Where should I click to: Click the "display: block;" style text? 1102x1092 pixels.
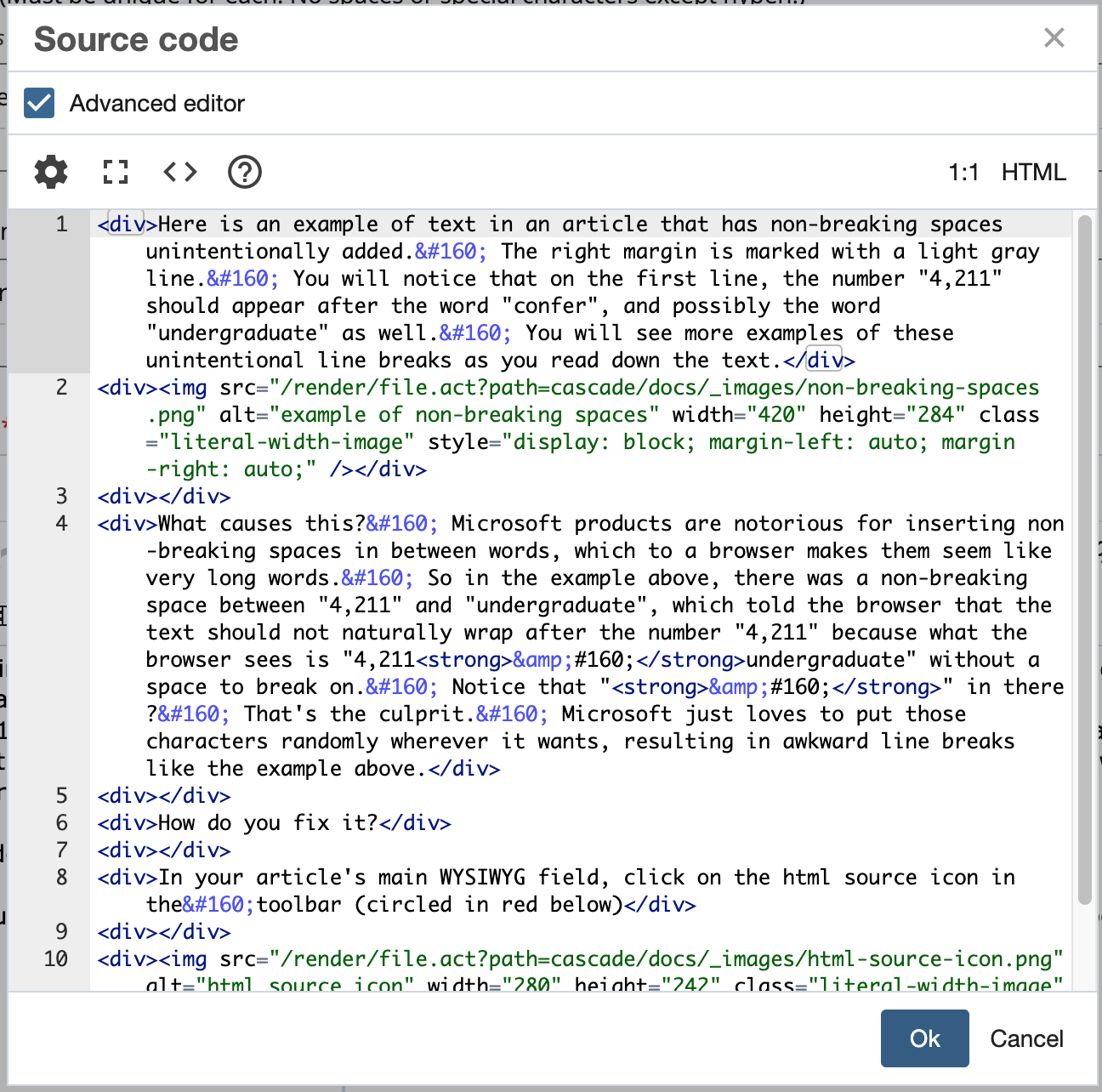click(605, 441)
